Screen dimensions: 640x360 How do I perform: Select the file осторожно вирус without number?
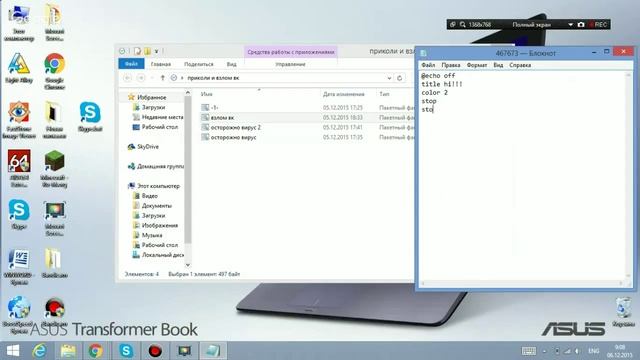233,138
